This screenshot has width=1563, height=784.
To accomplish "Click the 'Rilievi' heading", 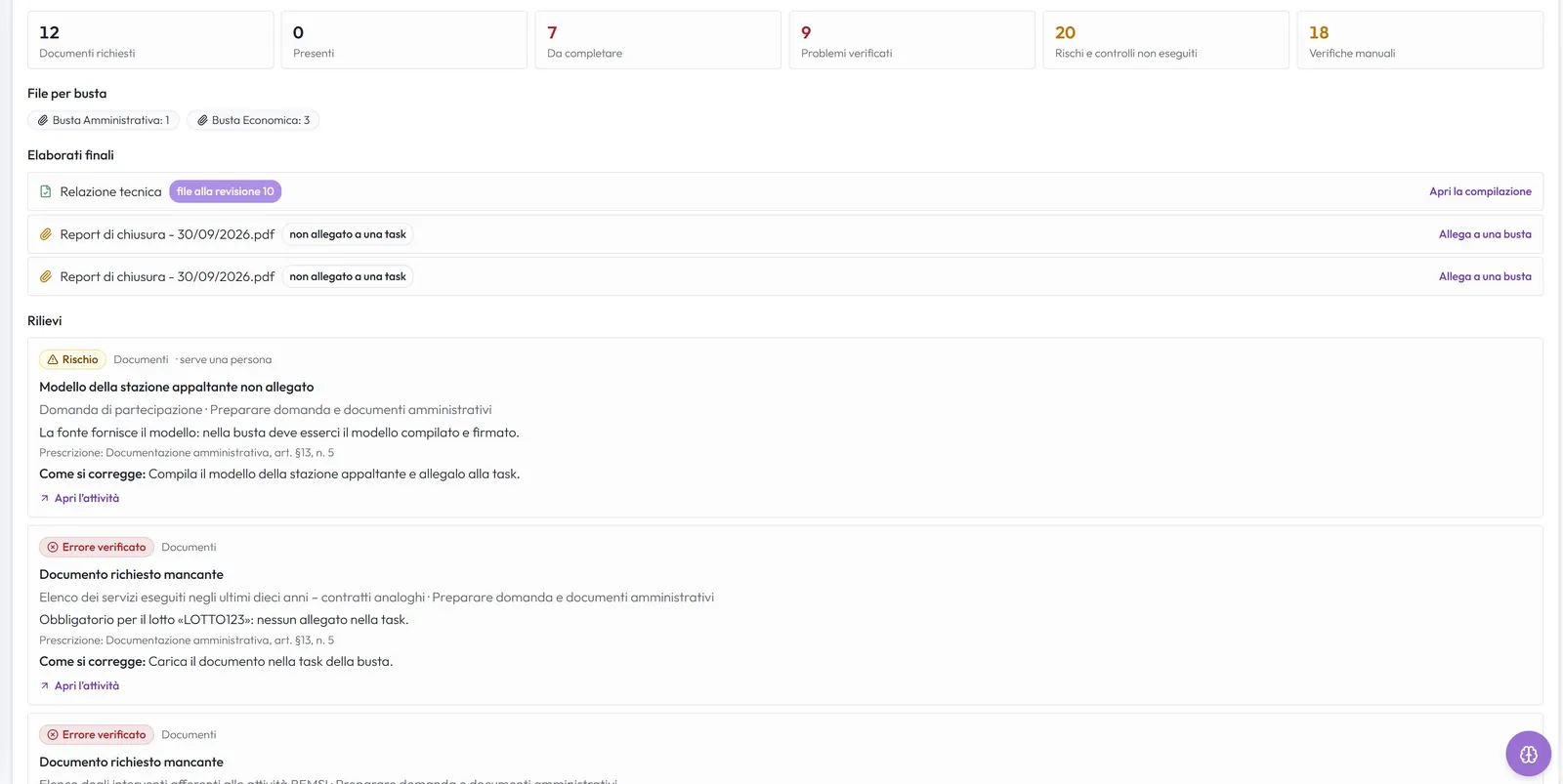I will coord(45,320).
